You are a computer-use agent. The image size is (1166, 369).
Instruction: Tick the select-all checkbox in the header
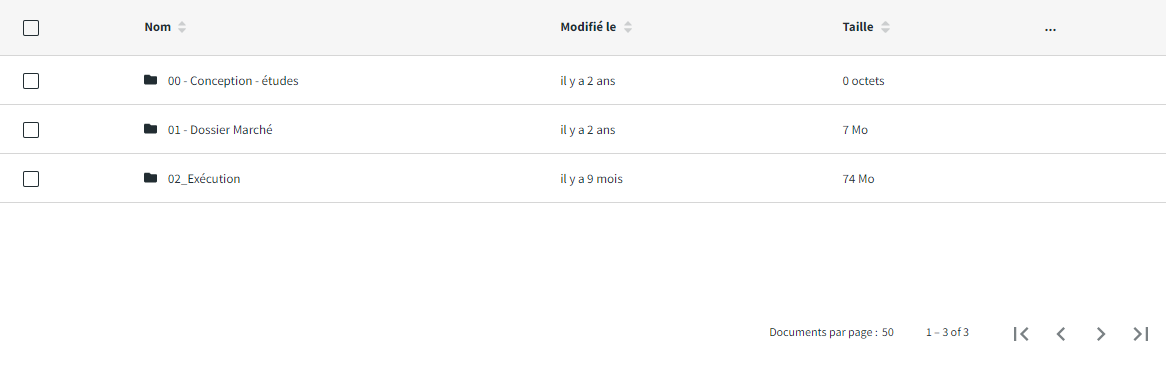click(30, 28)
